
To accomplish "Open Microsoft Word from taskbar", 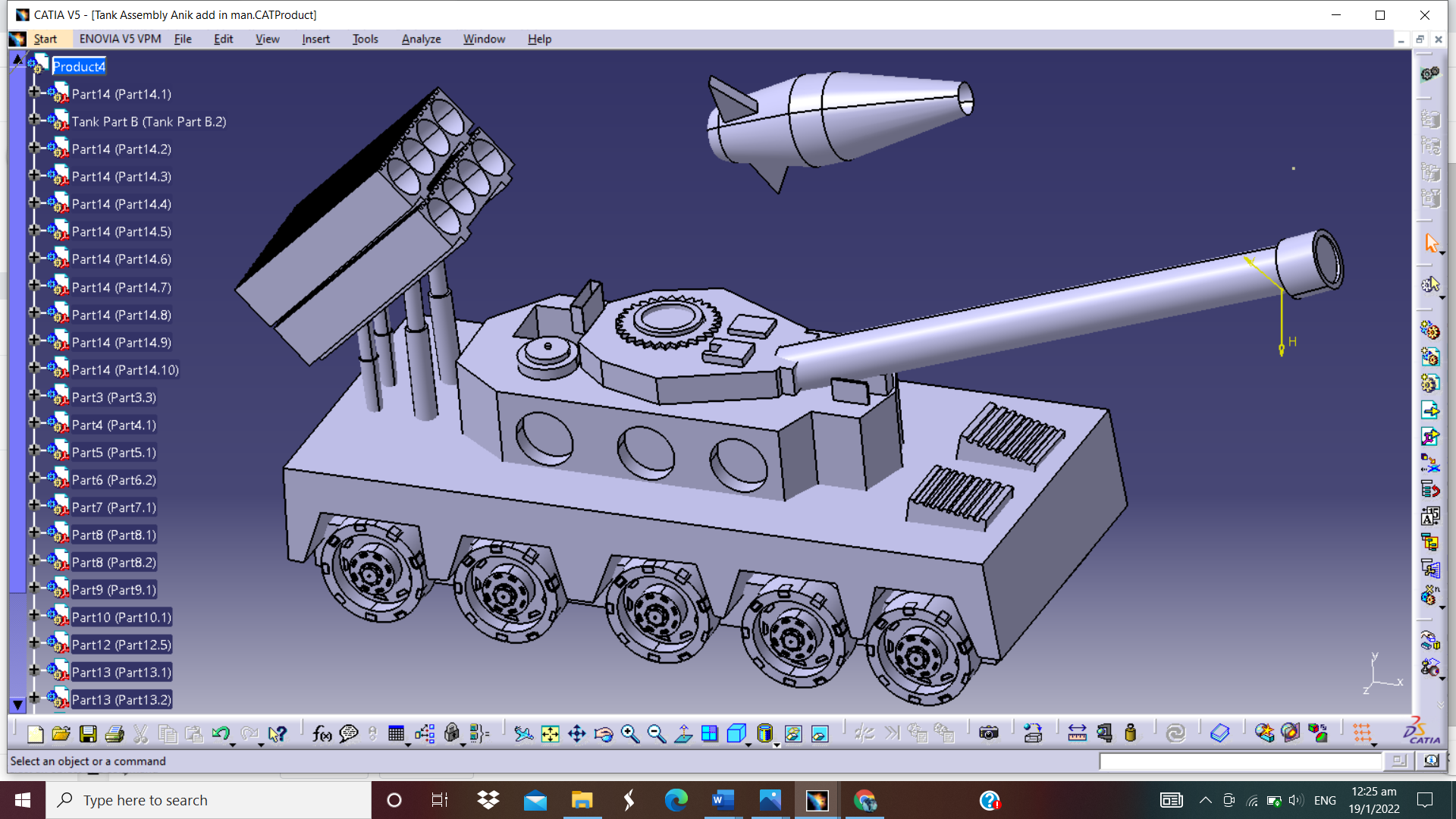I will (x=723, y=800).
